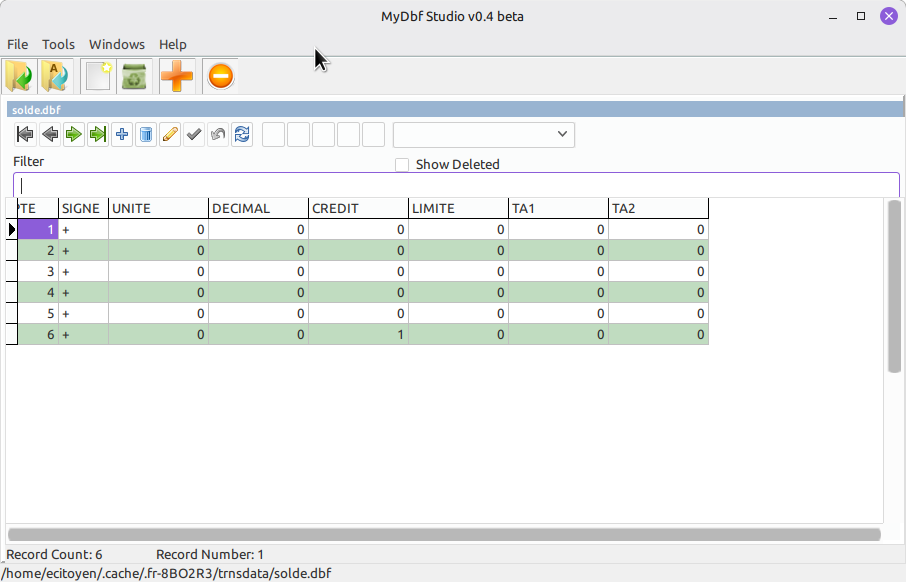The image size is (906, 582).
Task: Click the solde.dbf file path in status bar
Action: click(166, 573)
